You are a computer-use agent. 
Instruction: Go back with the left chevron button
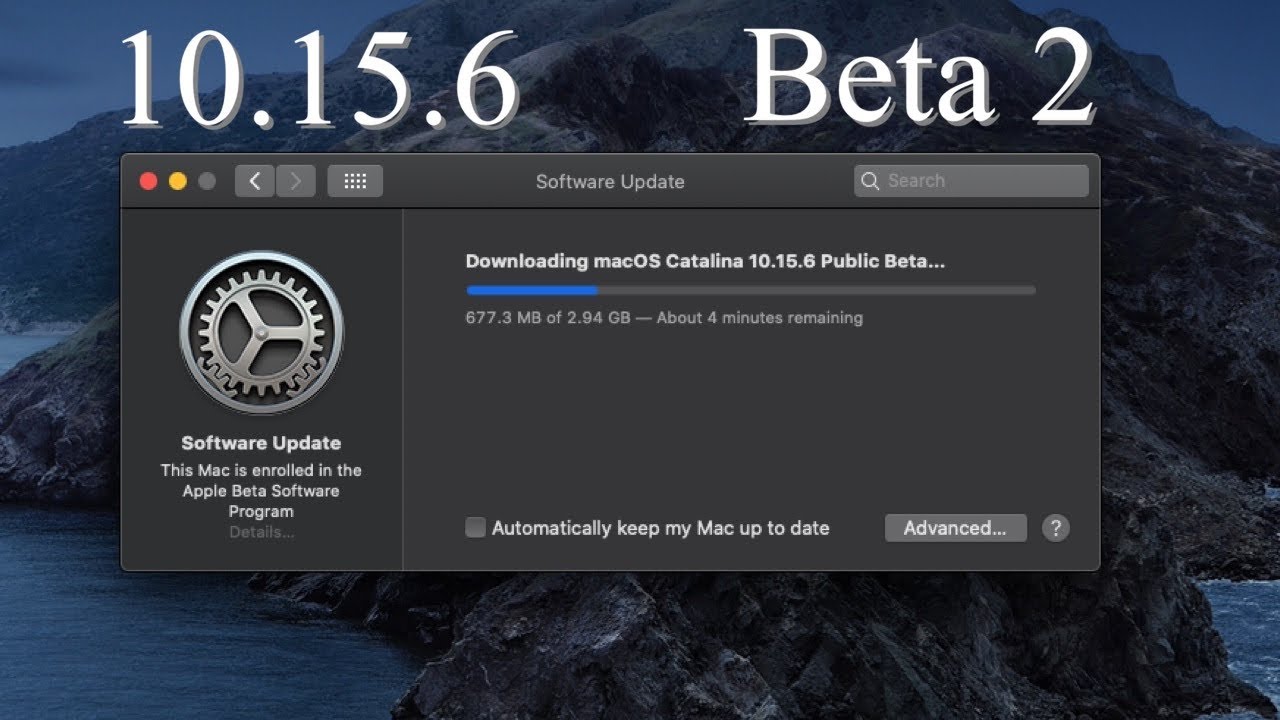point(255,181)
